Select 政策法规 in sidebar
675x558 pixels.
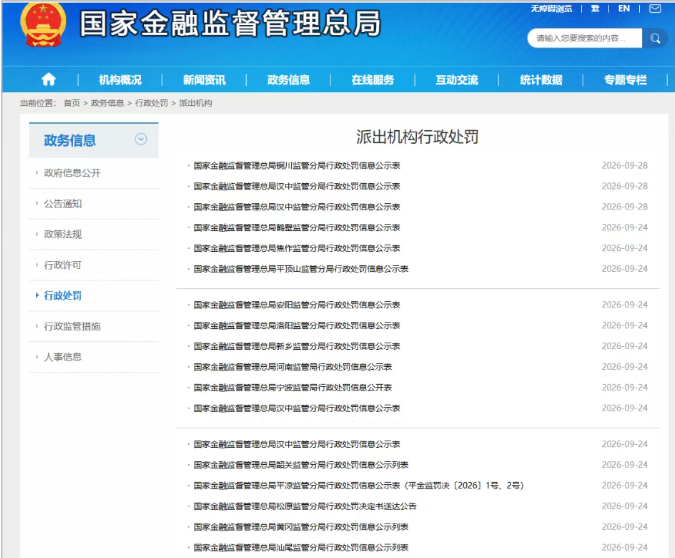pos(63,234)
